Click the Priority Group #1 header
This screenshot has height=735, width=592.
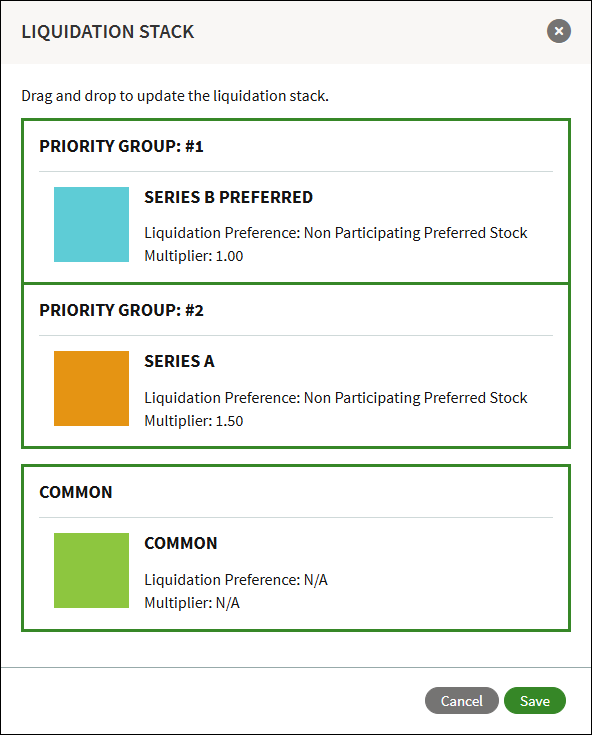[x=121, y=146]
